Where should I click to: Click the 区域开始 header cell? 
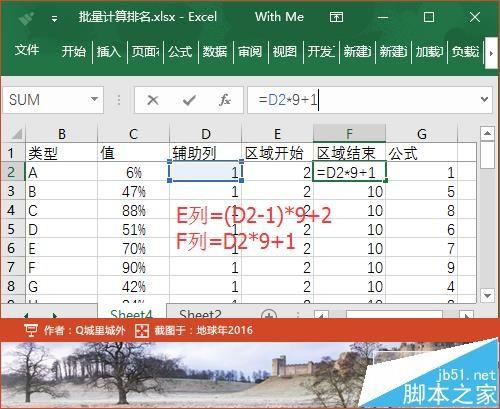pyautogui.click(x=277, y=153)
